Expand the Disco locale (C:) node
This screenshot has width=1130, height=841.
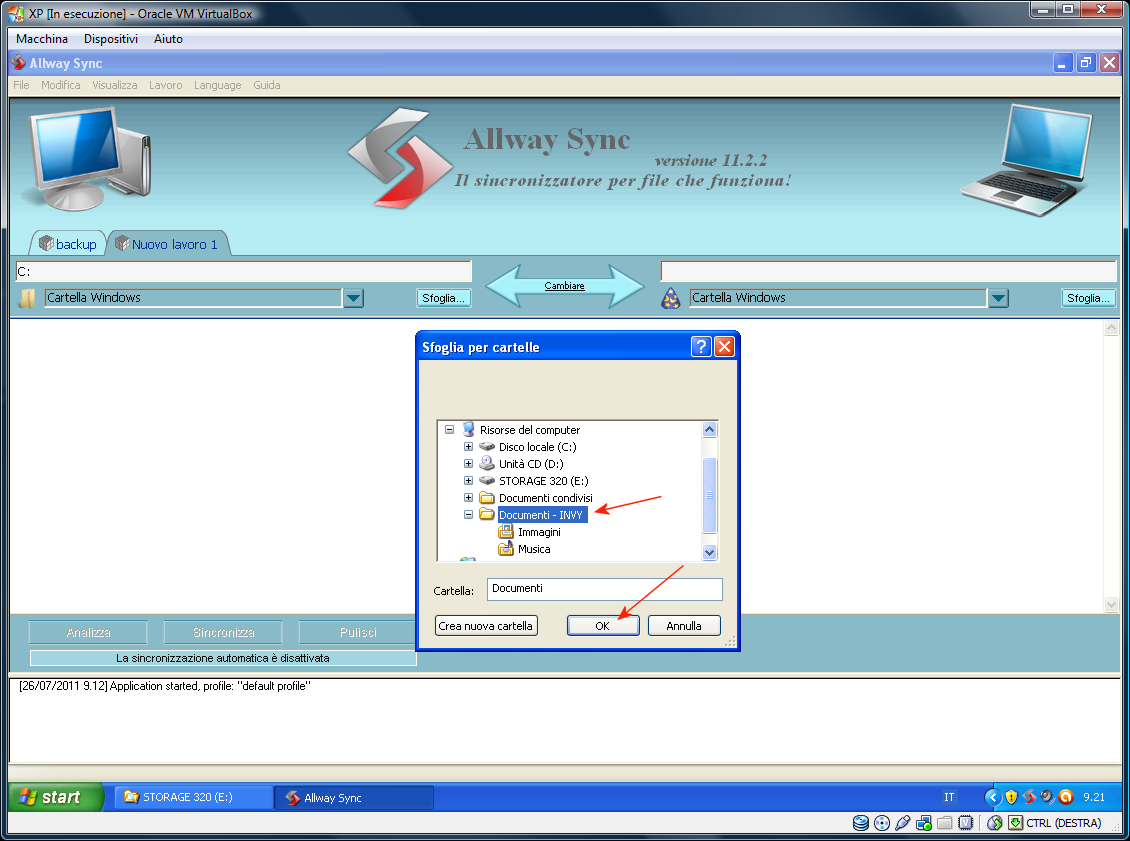tap(468, 447)
